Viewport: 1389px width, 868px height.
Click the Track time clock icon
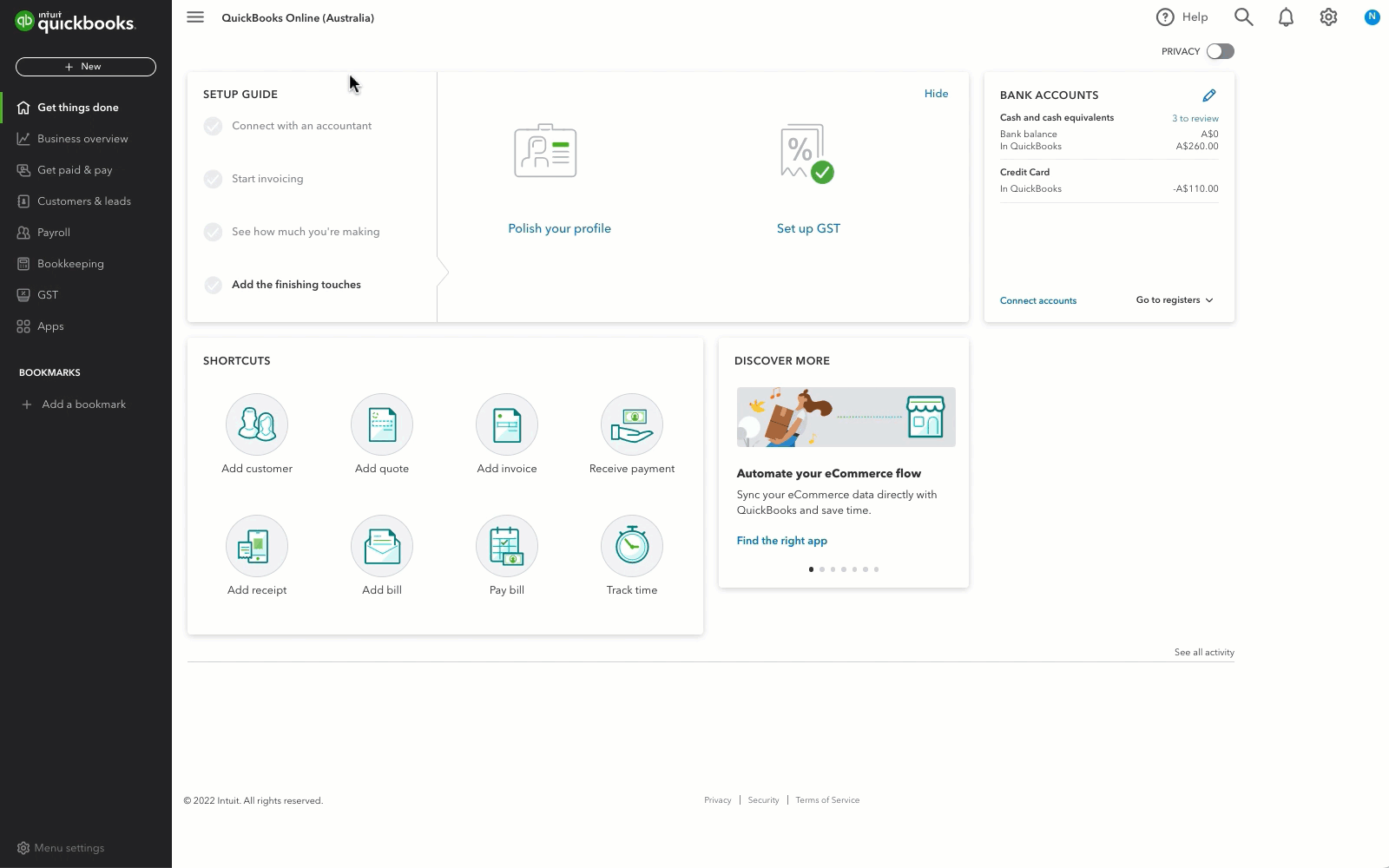632,546
